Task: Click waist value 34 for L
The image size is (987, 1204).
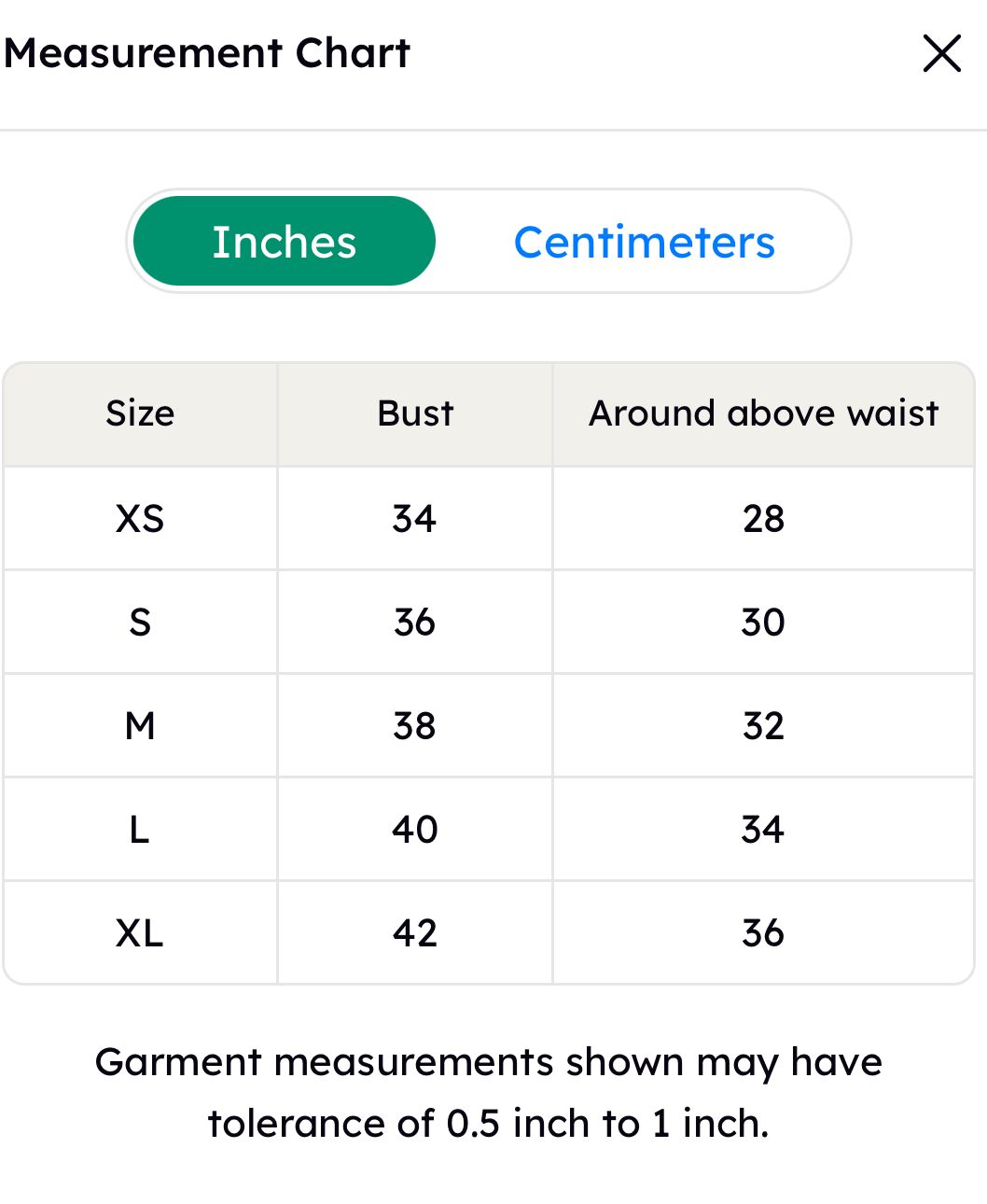Action: click(x=763, y=830)
